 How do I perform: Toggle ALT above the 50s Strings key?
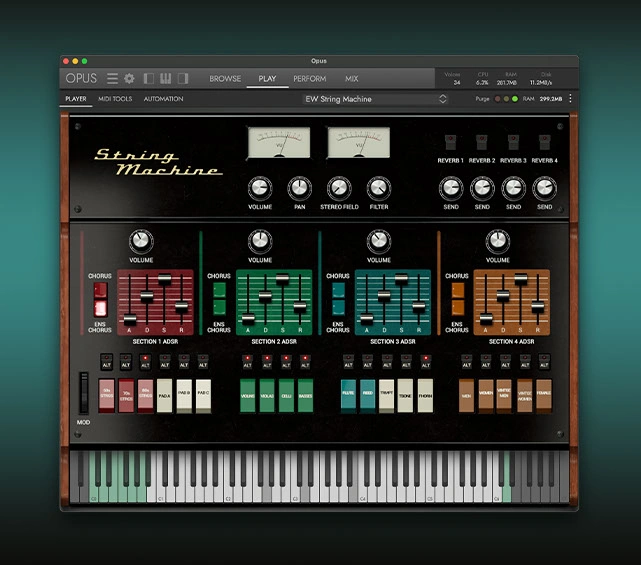[x=106, y=362]
